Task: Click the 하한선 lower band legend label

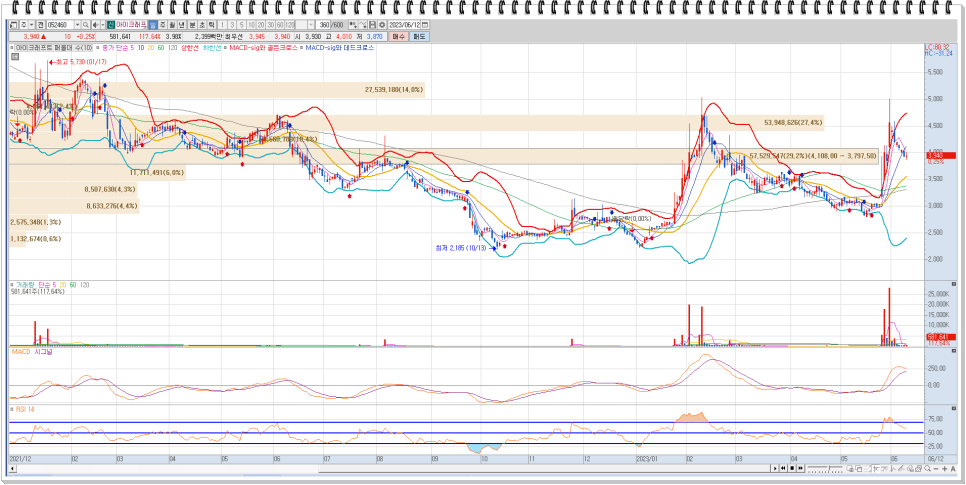Action: coord(212,47)
